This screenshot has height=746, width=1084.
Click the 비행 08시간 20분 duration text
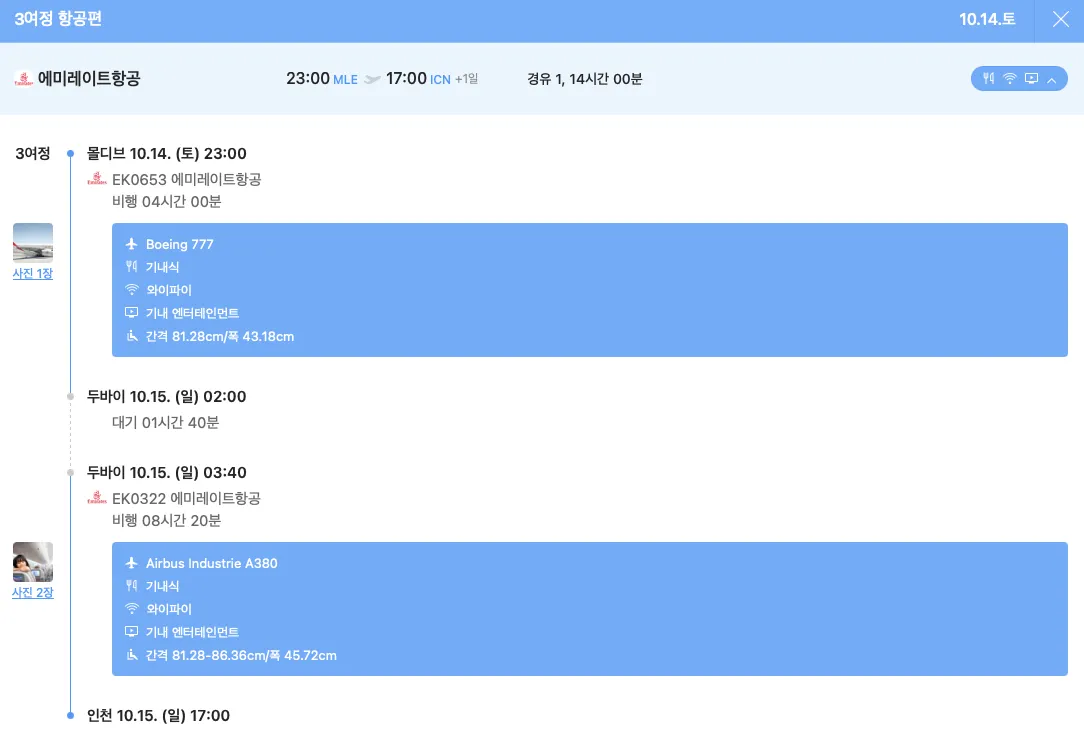click(x=167, y=521)
